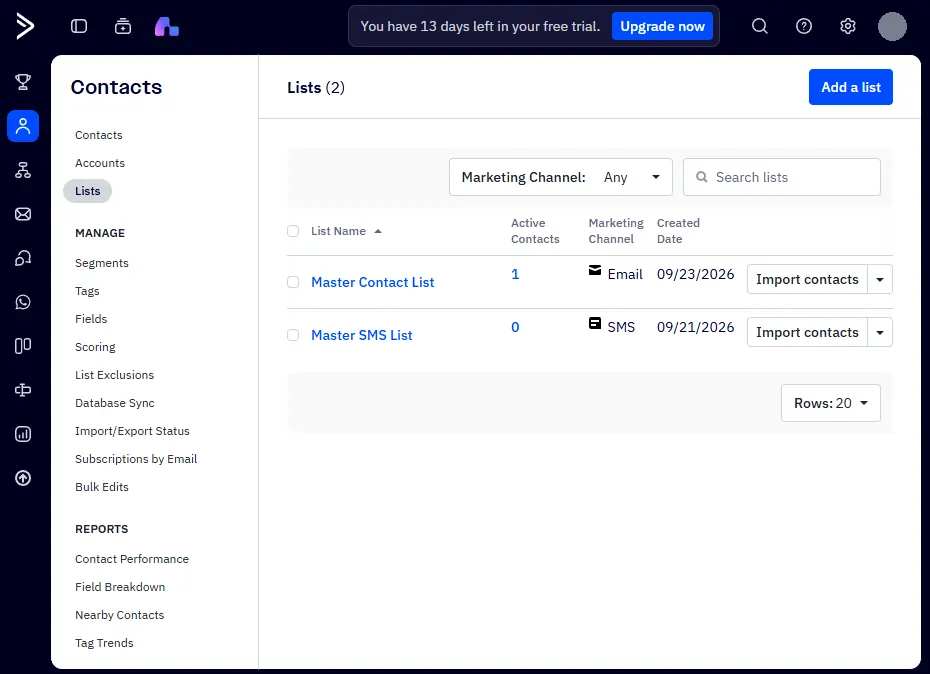The width and height of the screenshot is (930, 674).
Task: Open the Master SMS List link
Action: tap(362, 335)
